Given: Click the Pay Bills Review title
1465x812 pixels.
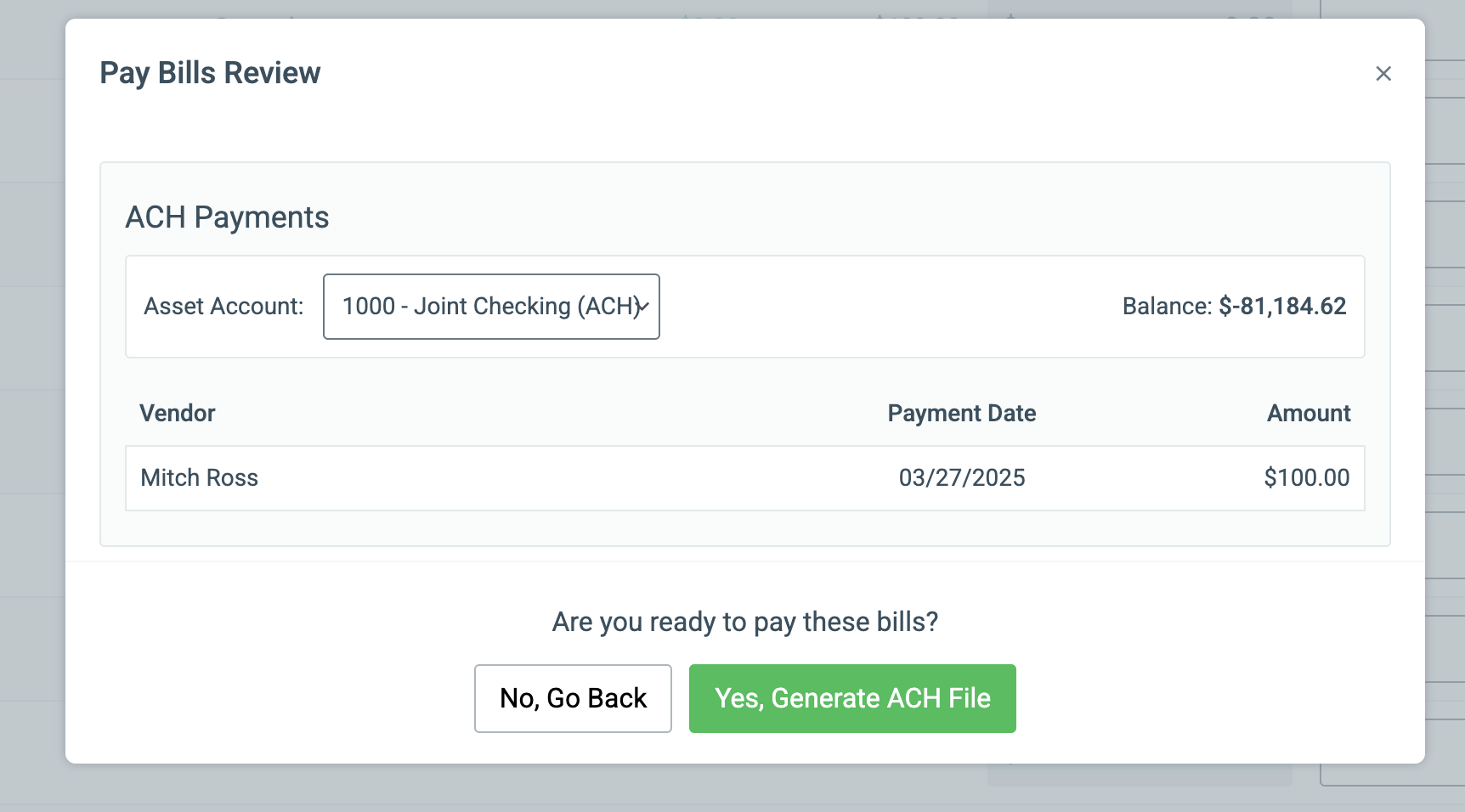Looking at the screenshot, I should (x=210, y=73).
